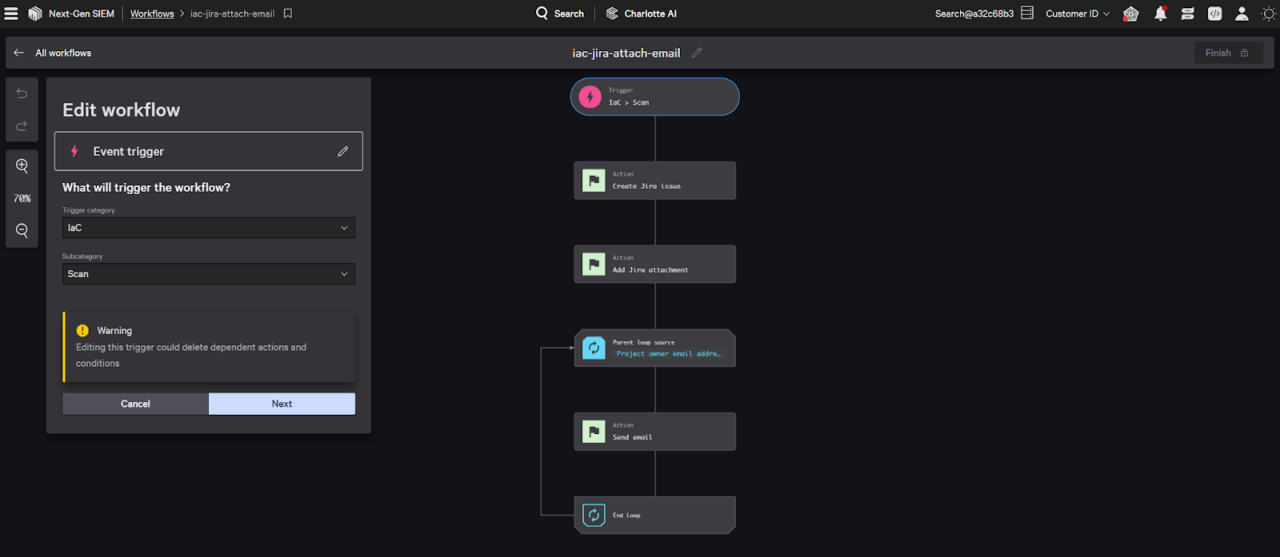Click the Edit workflow heading
Image resolution: width=1280 pixels, height=557 pixels.
click(x=121, y=110)
